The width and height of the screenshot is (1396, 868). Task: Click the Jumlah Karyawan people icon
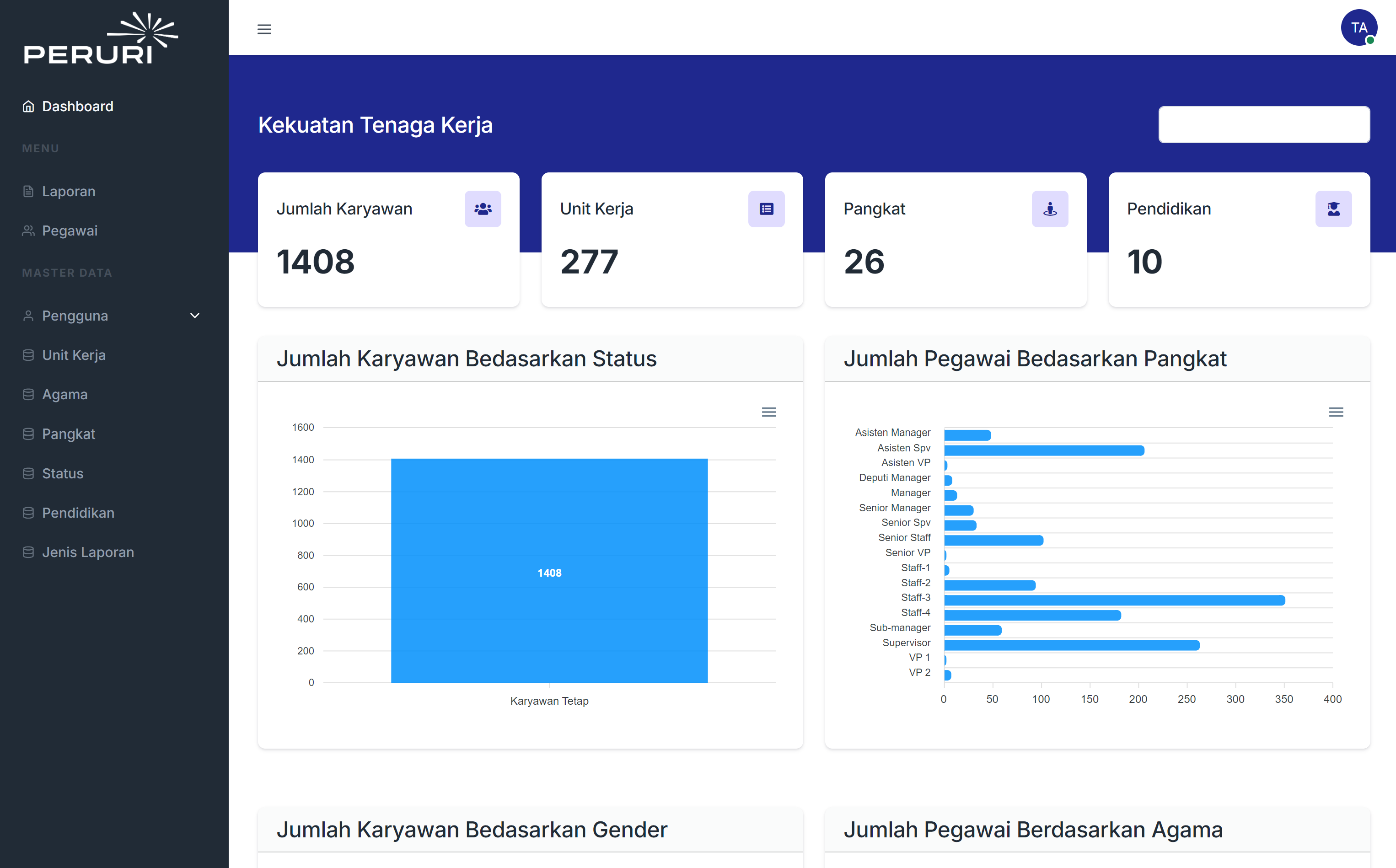click(x=483, y=209)
